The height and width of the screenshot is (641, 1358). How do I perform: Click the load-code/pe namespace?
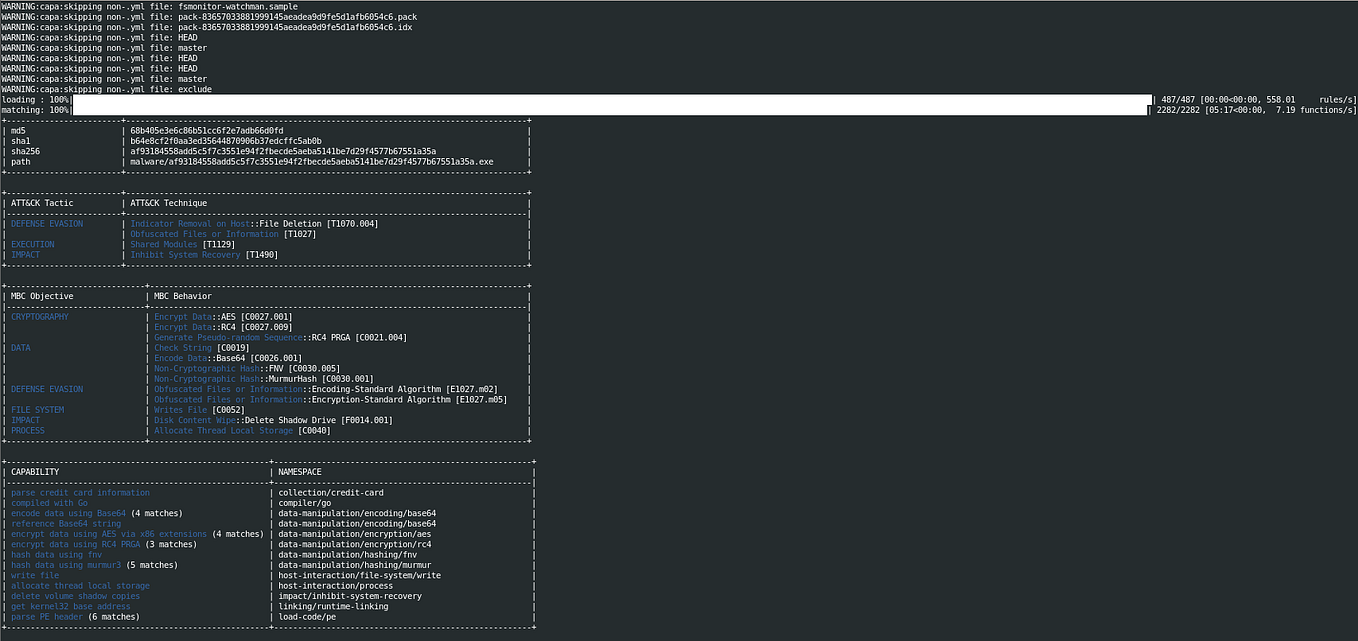pos(309,616)
